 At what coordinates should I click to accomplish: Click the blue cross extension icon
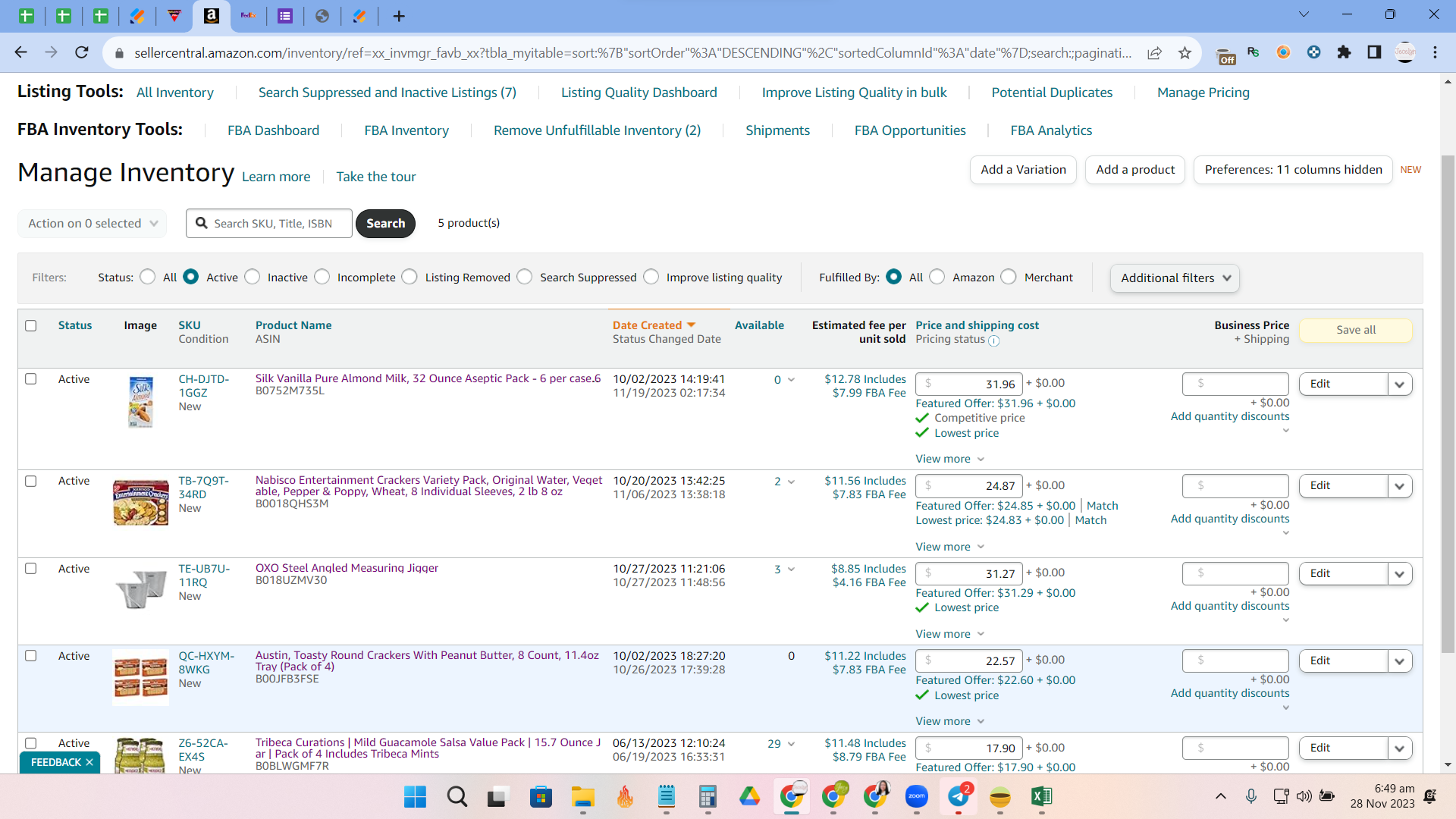(1313, 52)
